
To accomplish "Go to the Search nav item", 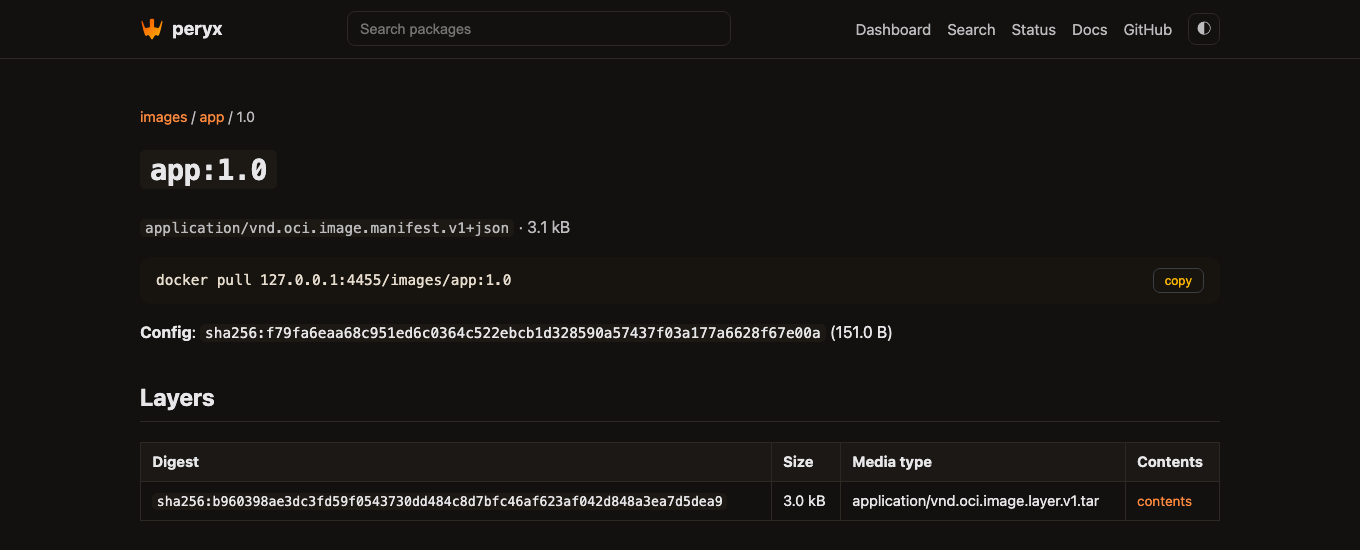I will 971,30.
